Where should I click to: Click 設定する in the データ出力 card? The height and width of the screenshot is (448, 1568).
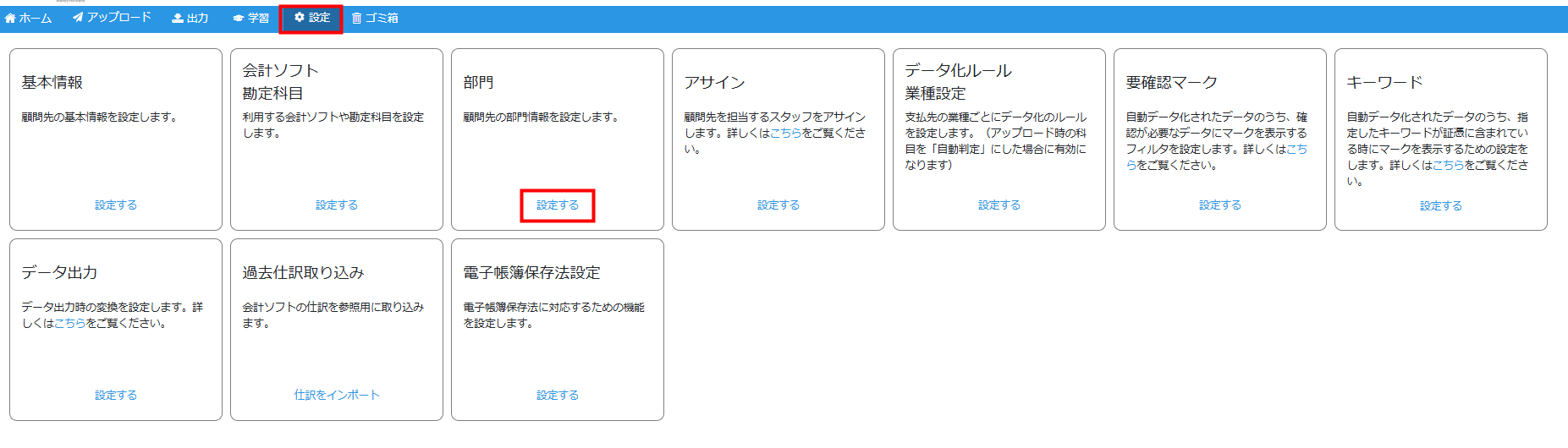116,395
